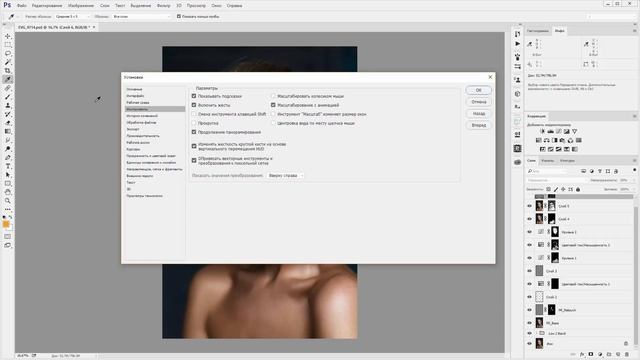The image size is (640, 360).
Task: Open the Actions panel play icon
Action: pyautogui.click(x=518, y=44)
